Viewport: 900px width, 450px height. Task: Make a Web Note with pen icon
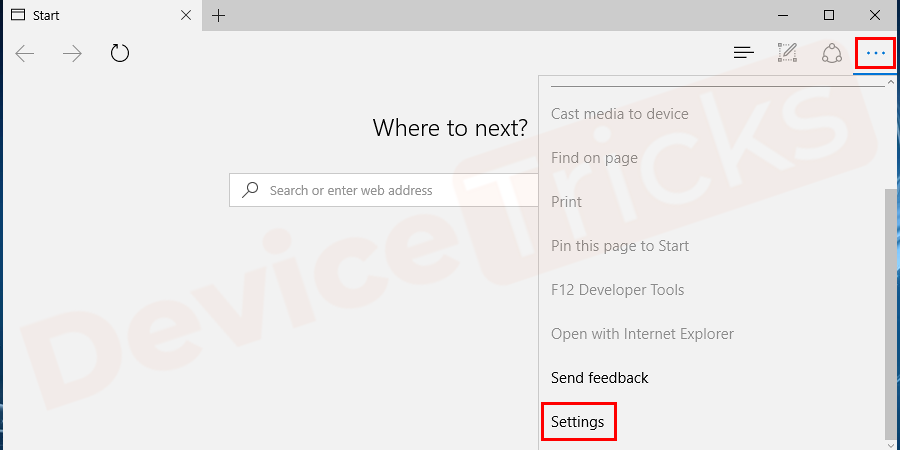788,53
